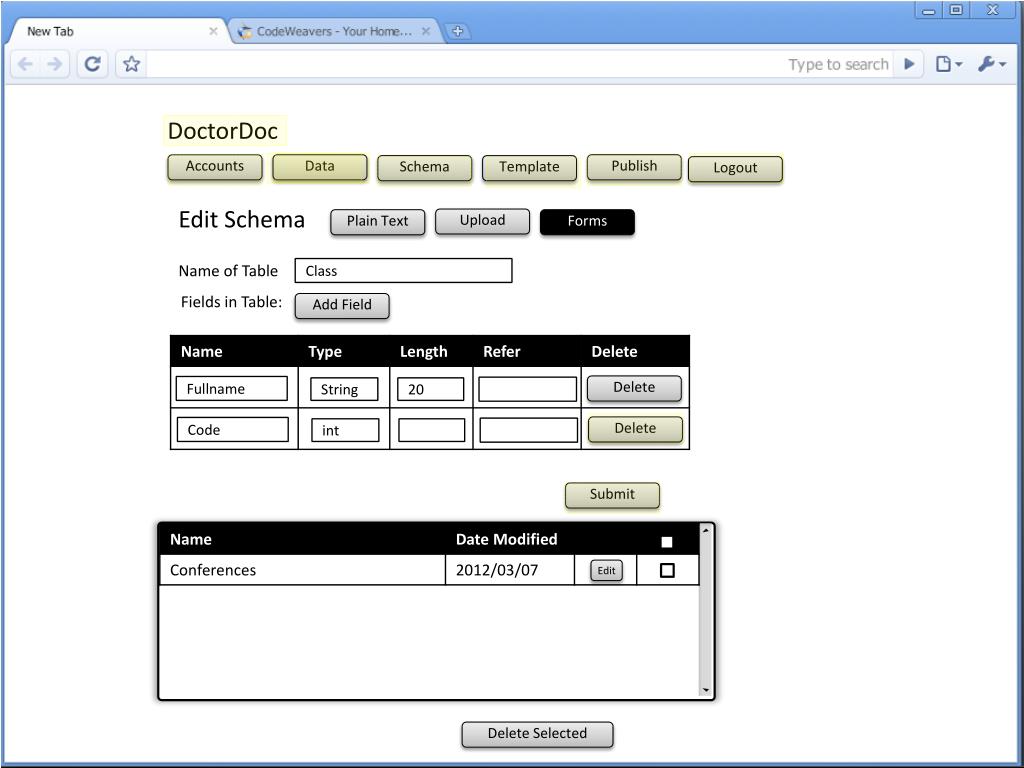Check the Conferences row checkbox

pyautogui.click(x=667, y=570)
